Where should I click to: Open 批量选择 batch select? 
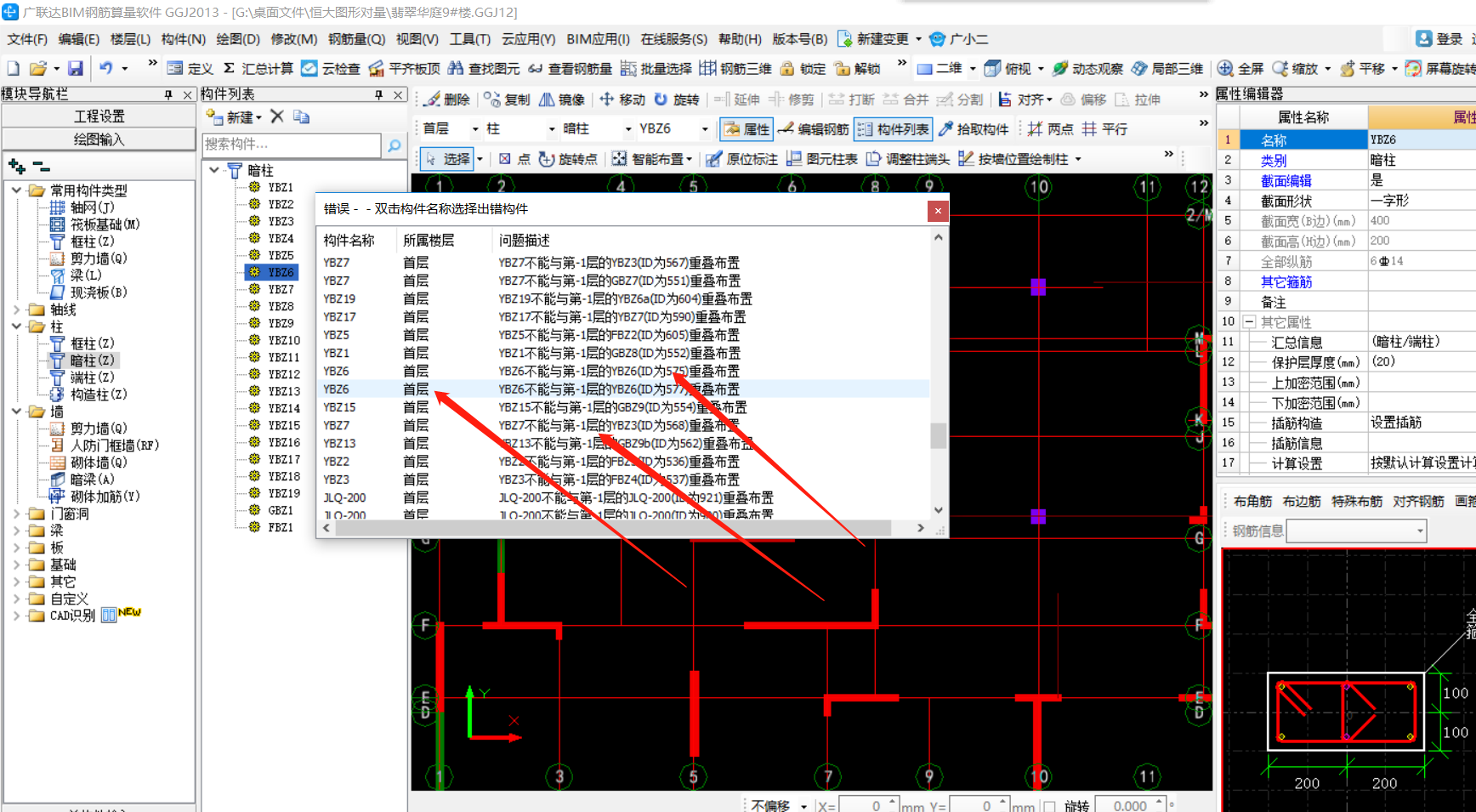656,69
